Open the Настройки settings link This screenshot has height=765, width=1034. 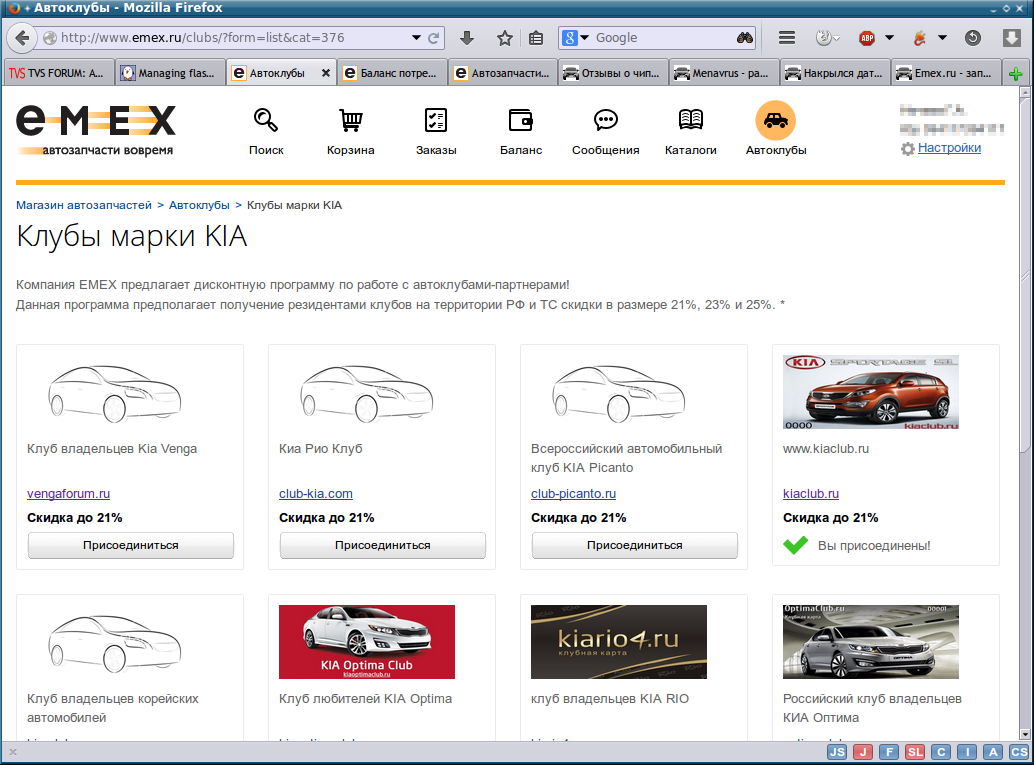[x=949, y=148]
